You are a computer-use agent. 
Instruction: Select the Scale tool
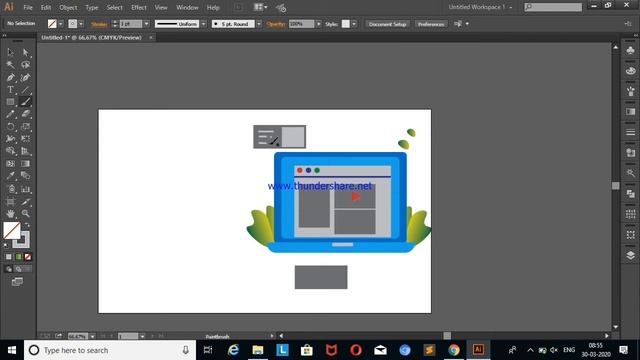coord(26,127)
